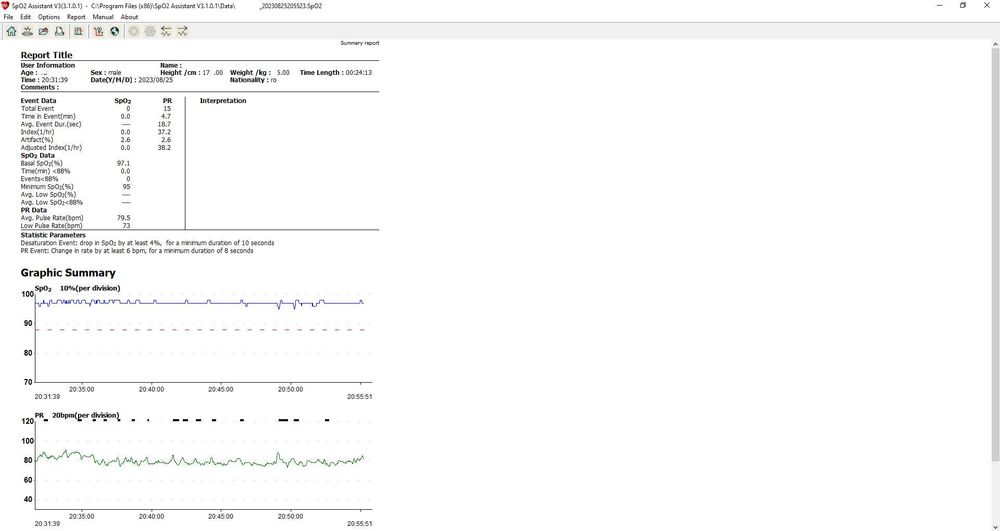
Task: Open the Manual menu
Action: [103, 17]
